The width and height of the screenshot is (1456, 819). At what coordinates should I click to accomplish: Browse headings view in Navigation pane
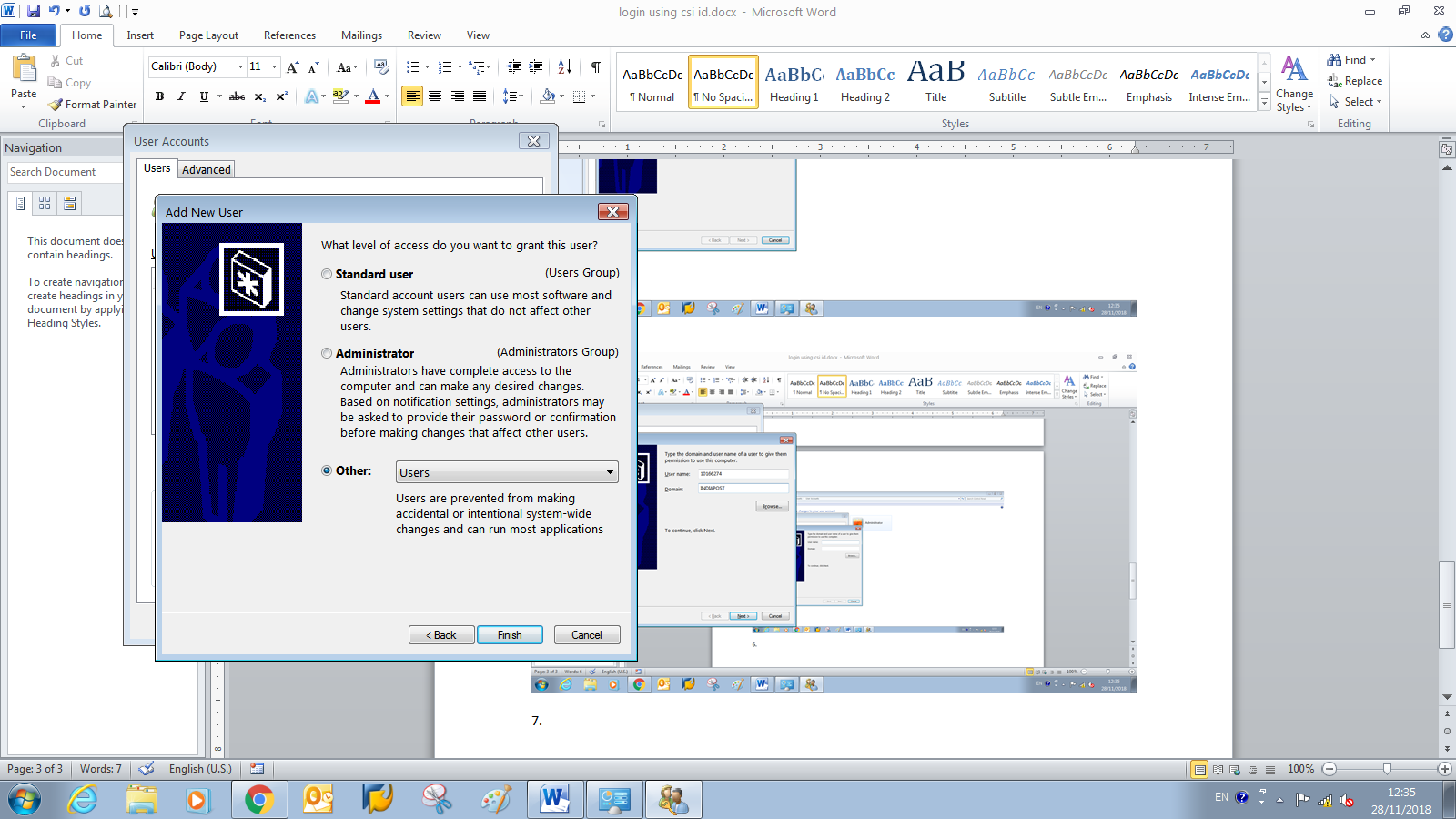tap(20, 203)
